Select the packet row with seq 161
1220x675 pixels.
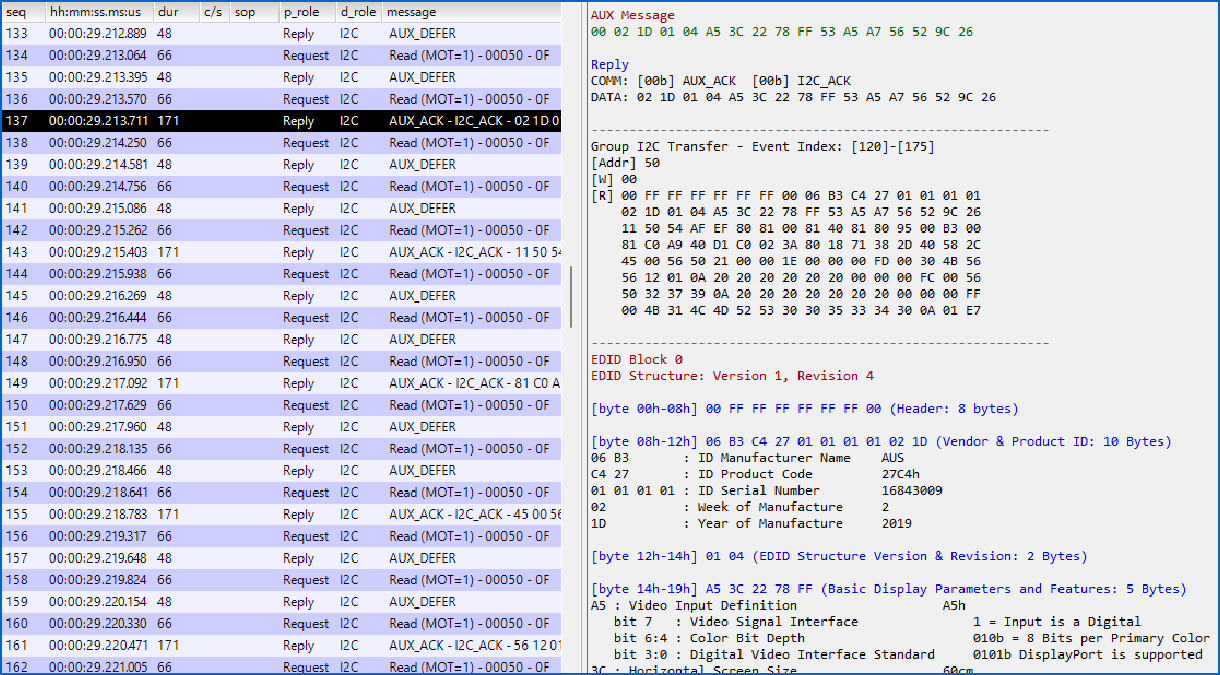280,645
